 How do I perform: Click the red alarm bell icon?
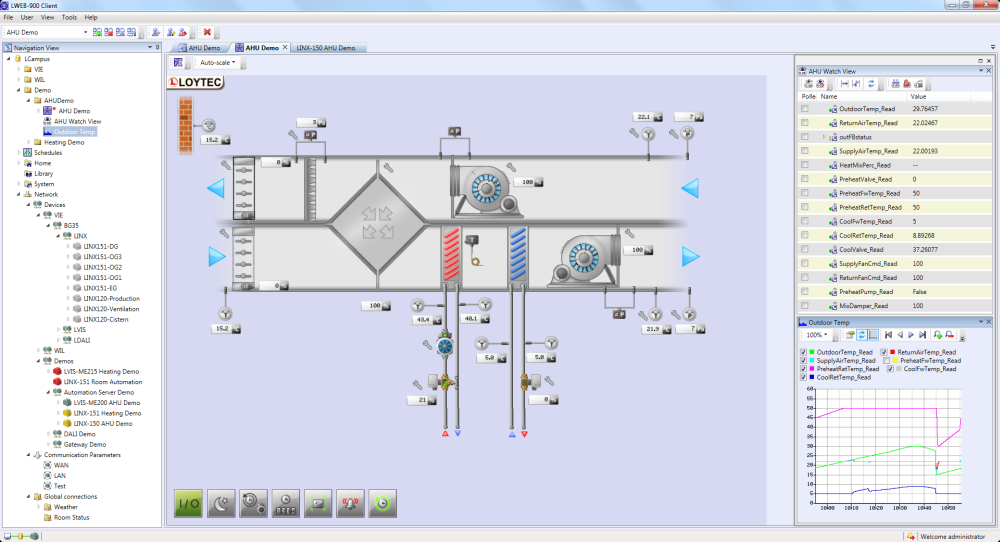click(x=349, y=504)
